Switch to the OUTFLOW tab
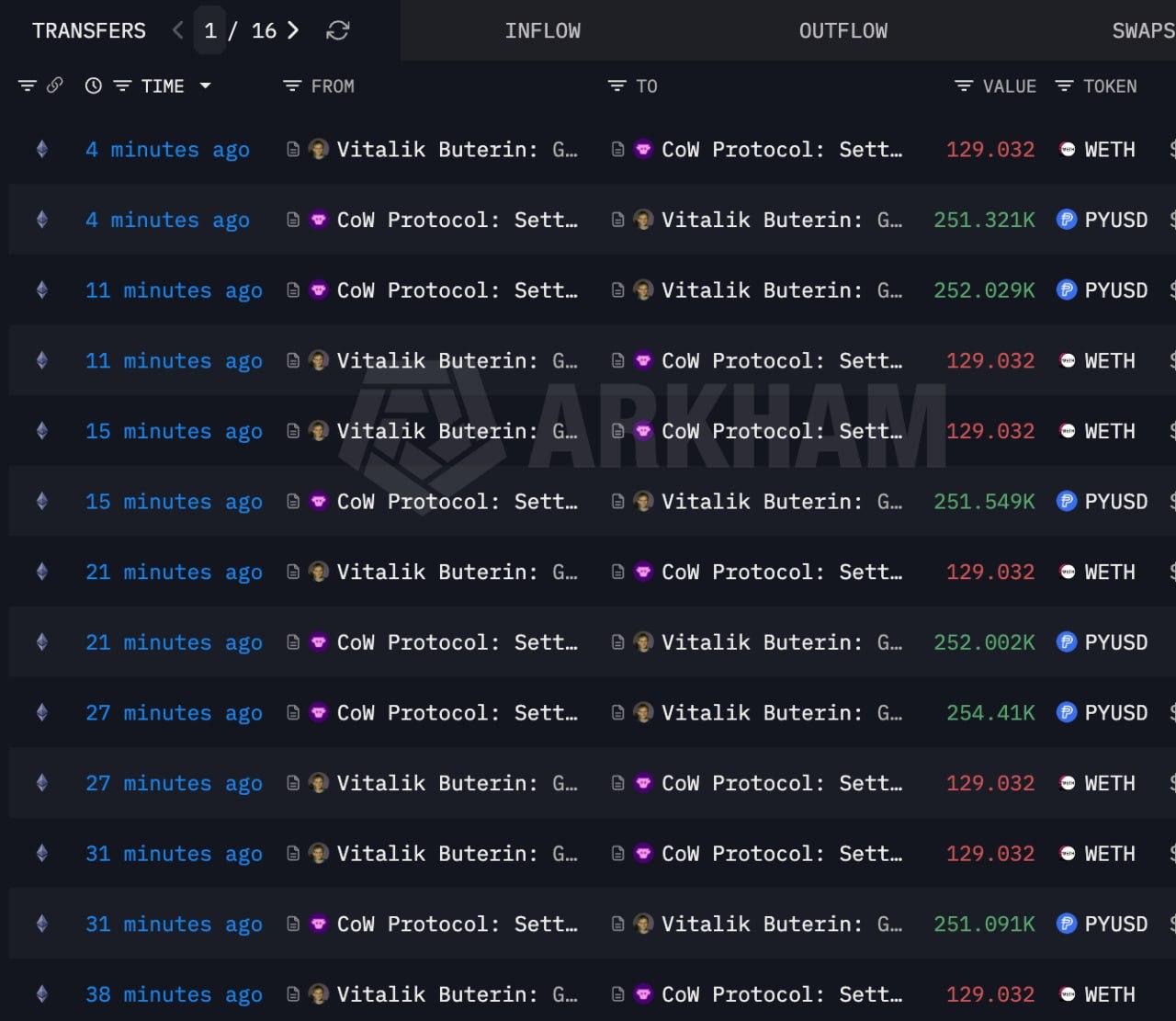The image size is (1176, 1021). (x=843, y=31)
